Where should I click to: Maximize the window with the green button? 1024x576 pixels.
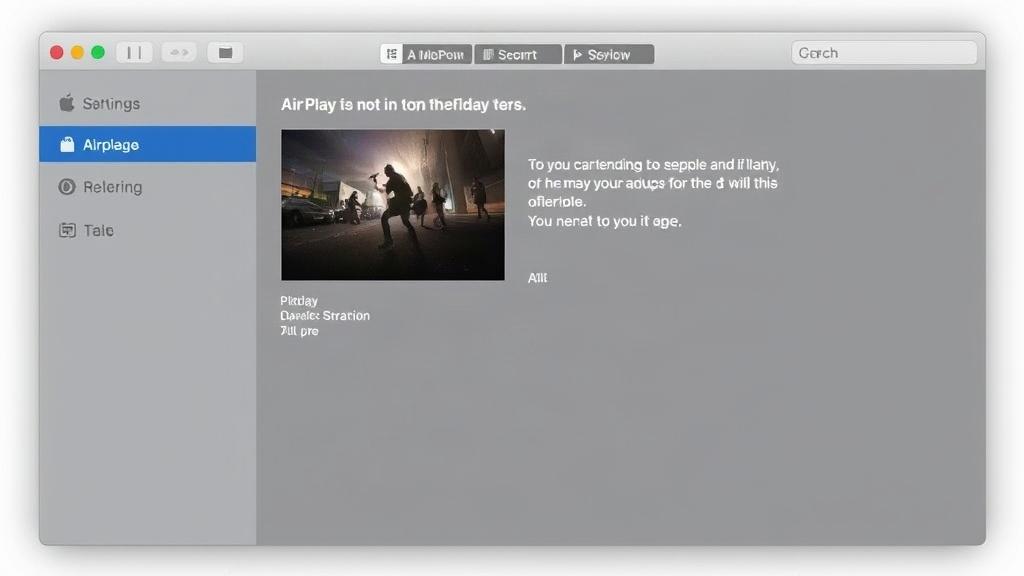(98, 52)
